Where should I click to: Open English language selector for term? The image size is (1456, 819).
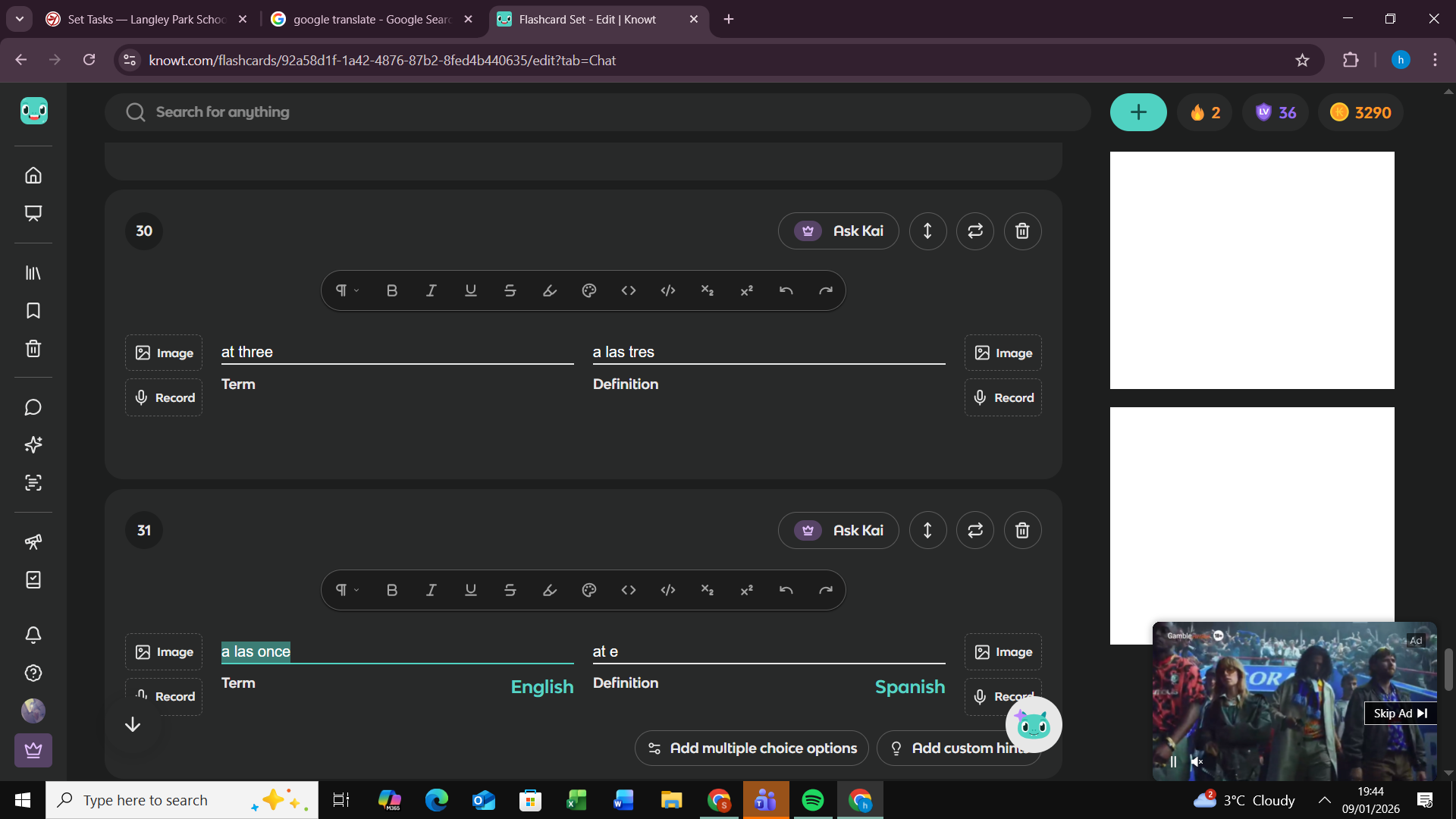pyautogui.click(x=541, y=687)
